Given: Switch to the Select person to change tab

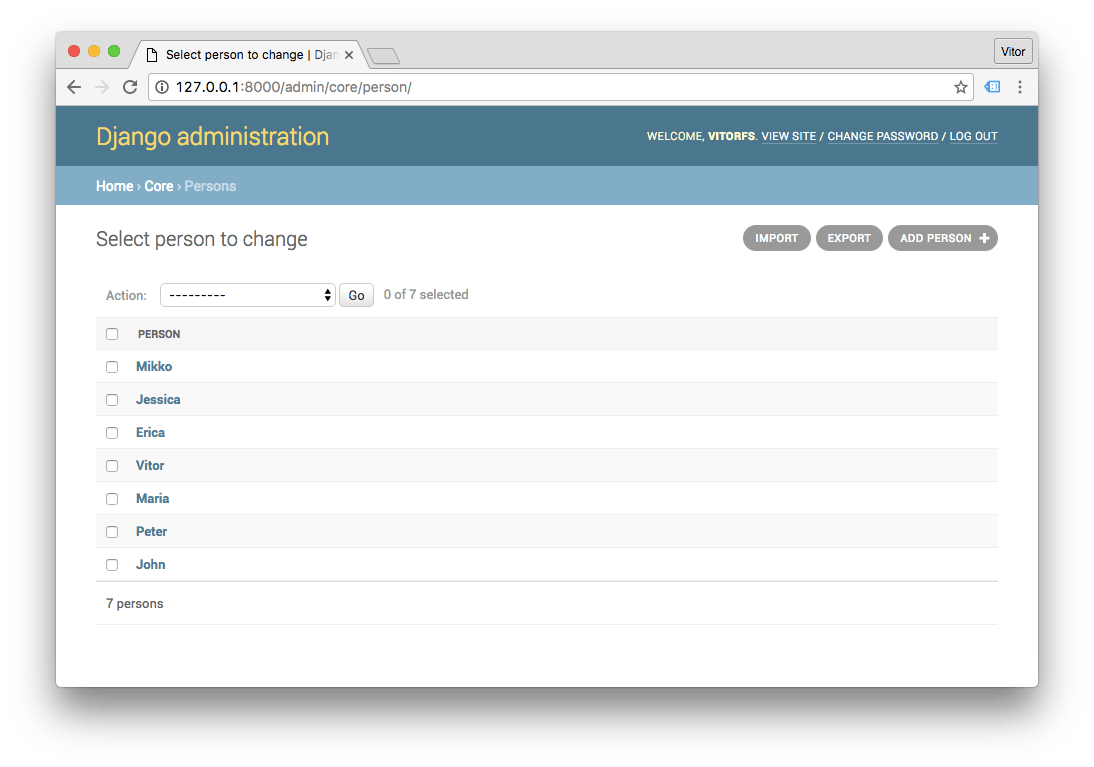Looking at the screenshot, I should 240,55.
